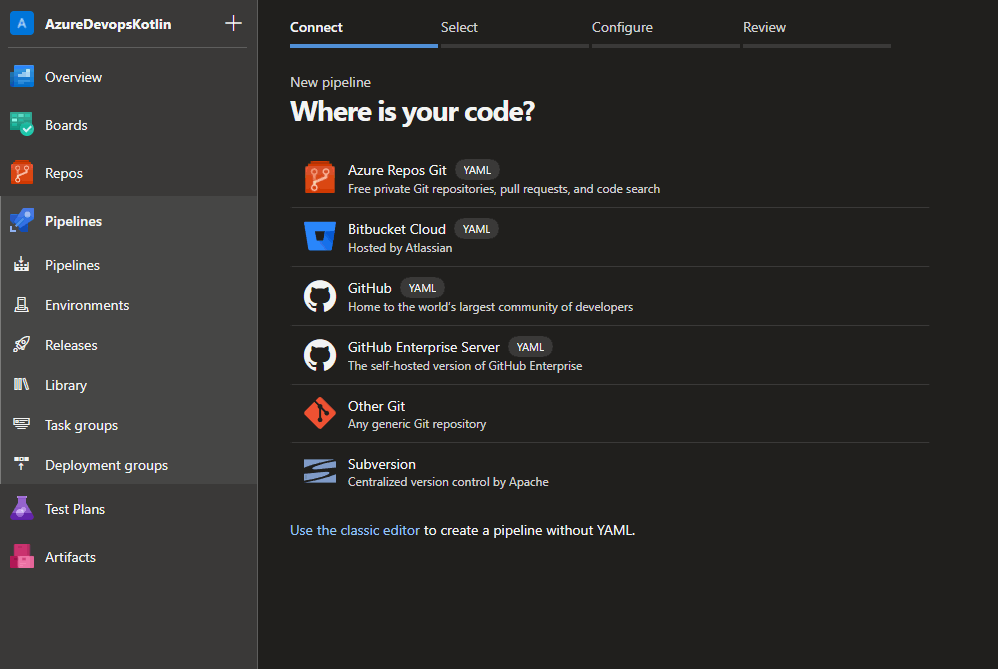Open the classic editor link
The image size is (998, 669).
354,530
